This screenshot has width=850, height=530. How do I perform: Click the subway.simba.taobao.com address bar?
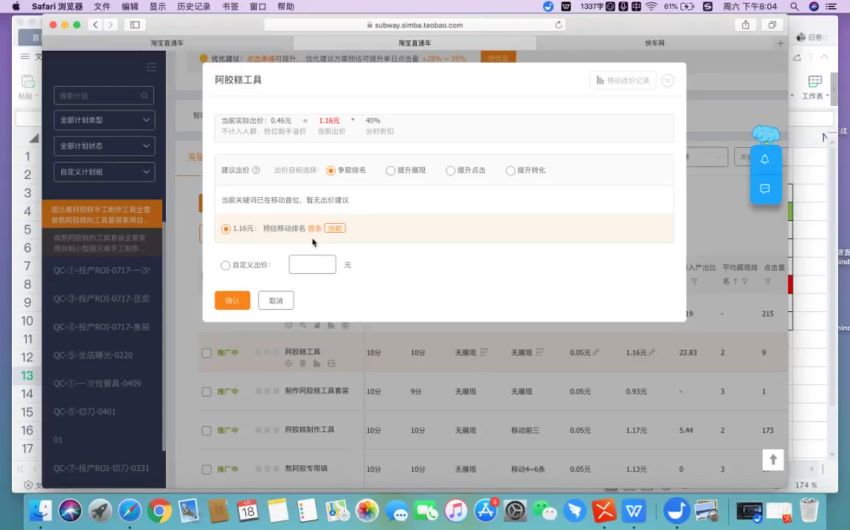(415, 25)
